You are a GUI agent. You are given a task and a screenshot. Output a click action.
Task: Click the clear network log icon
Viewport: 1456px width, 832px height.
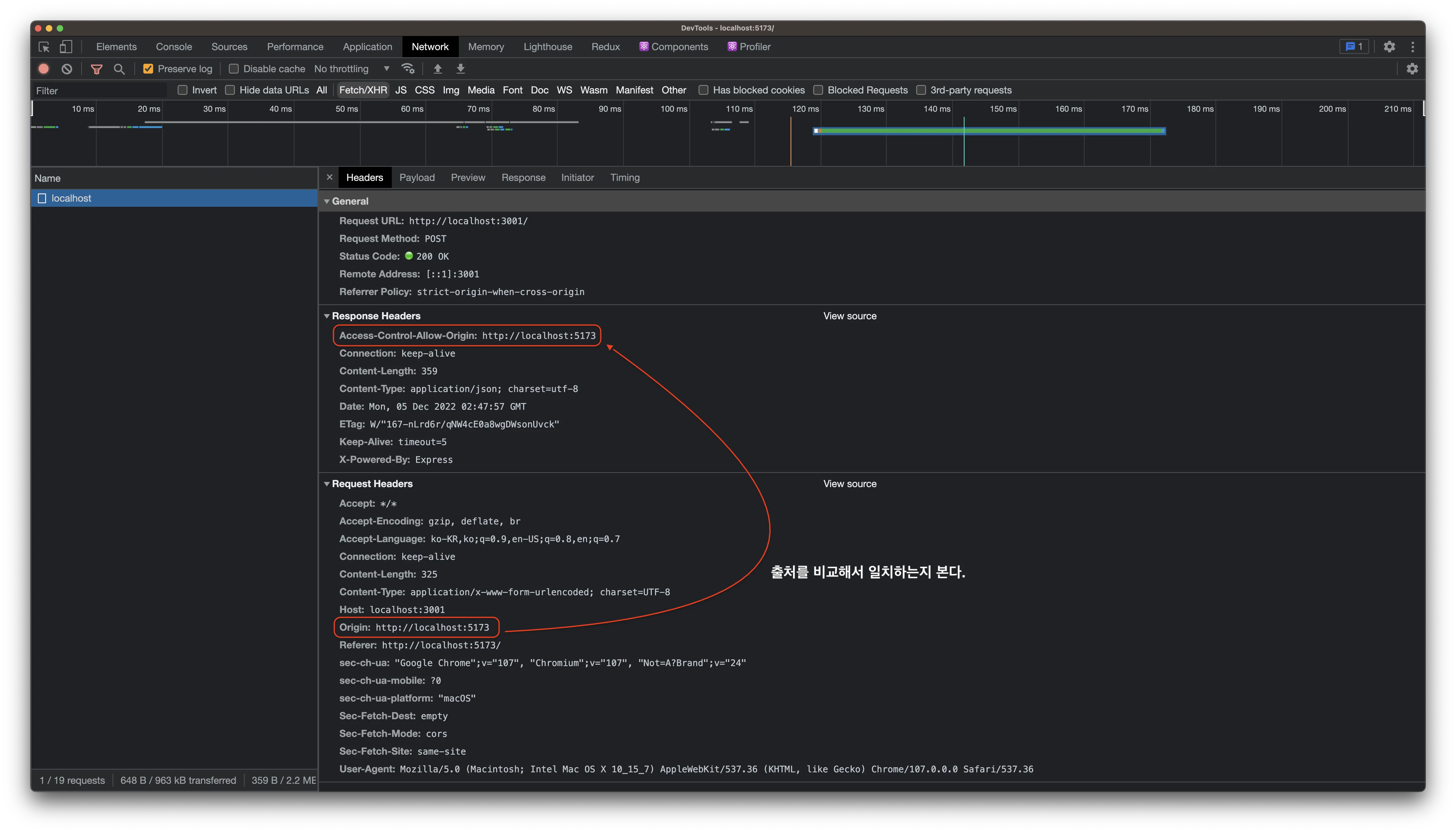67,69
